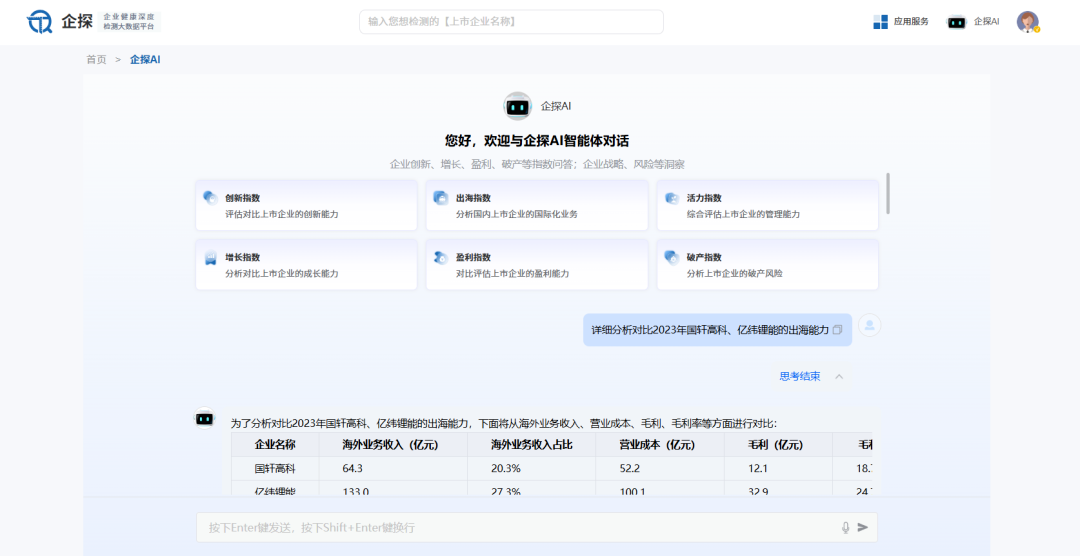Select 对比评估上市企业的盈利能力 description
This screenshot has width=1080, height=556.
pyautogui.click(x=512, y=274)
